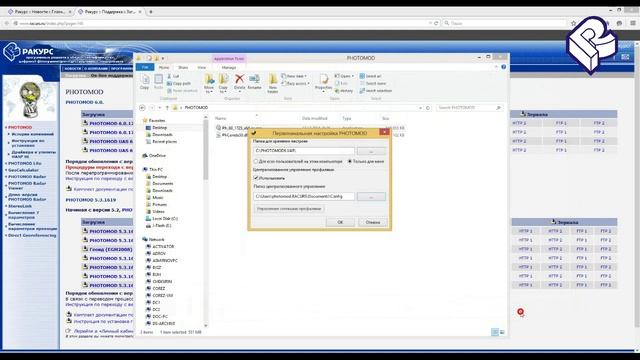
Task: Switch to the Explorer View tab
Action: coord(202,67)
